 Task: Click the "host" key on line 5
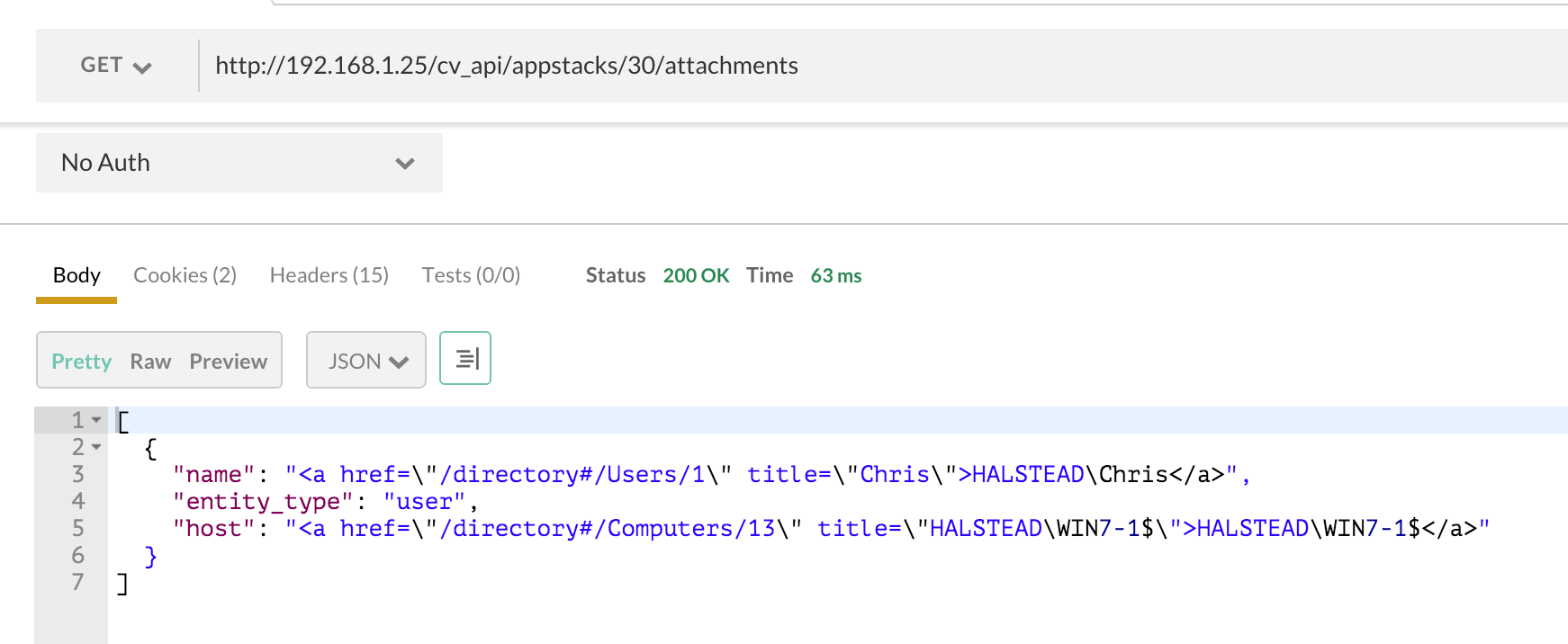214,529
